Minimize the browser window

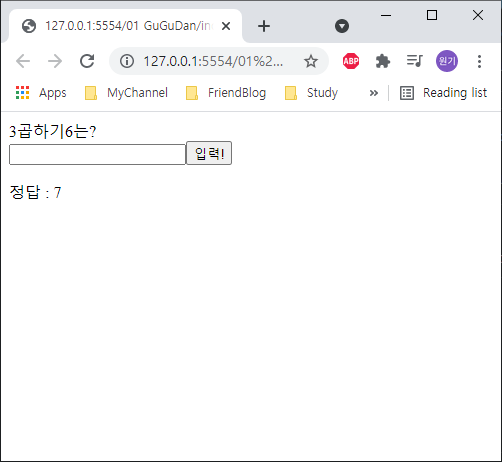[386, 15]
